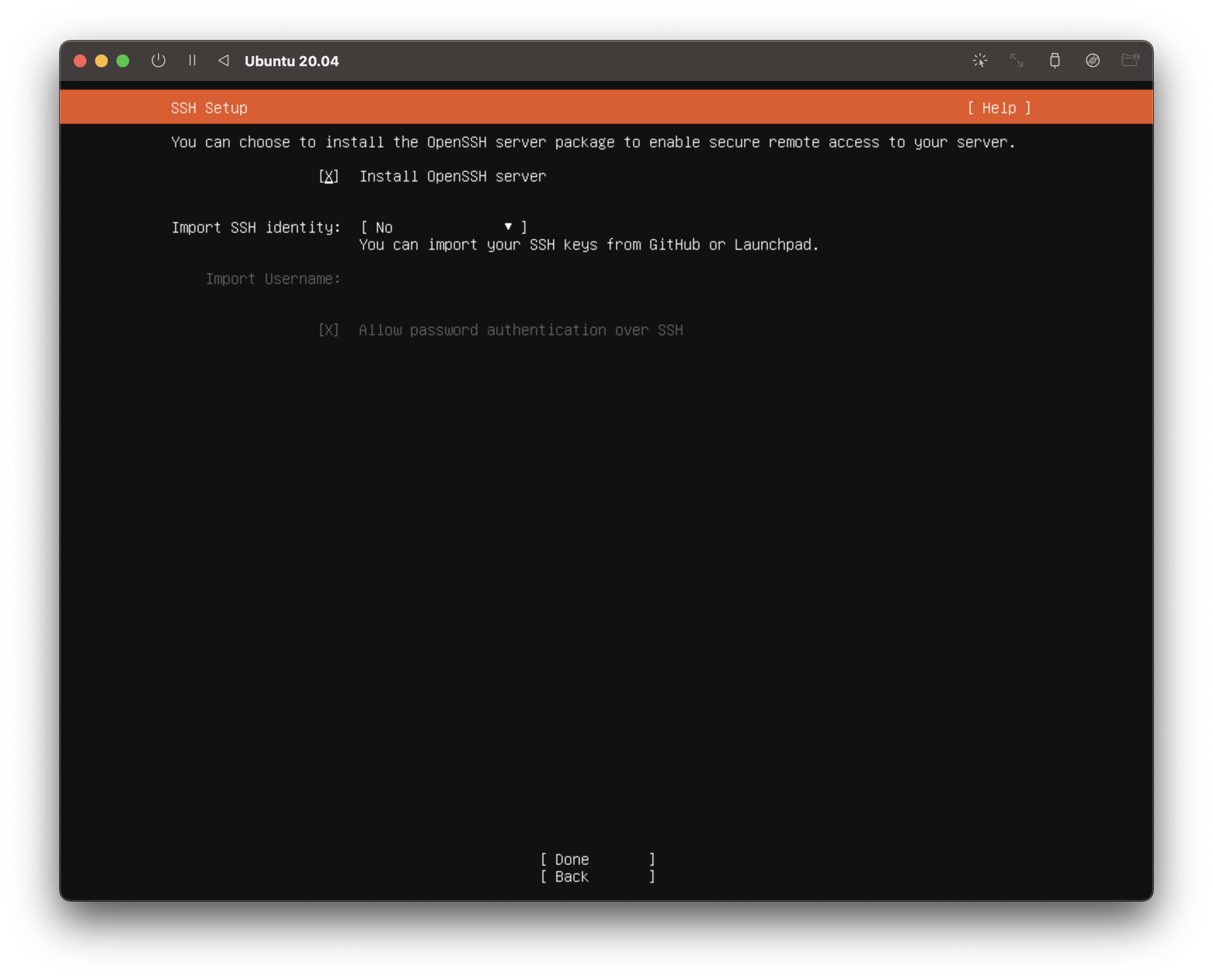Minimize the VM window with yellow button
The width and height of the screenshot is (1213, 980).
[x=101, y=61]
